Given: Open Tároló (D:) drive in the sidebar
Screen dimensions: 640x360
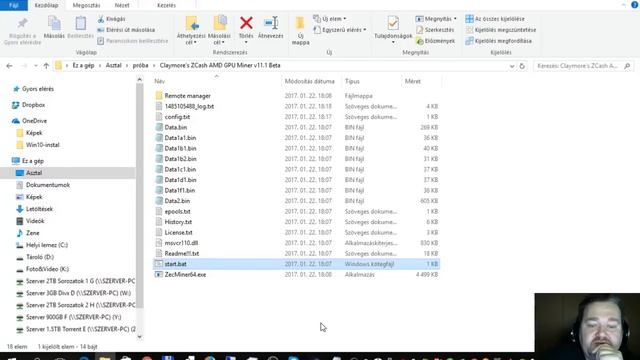Looking at the screenshot, I should 40,257.
